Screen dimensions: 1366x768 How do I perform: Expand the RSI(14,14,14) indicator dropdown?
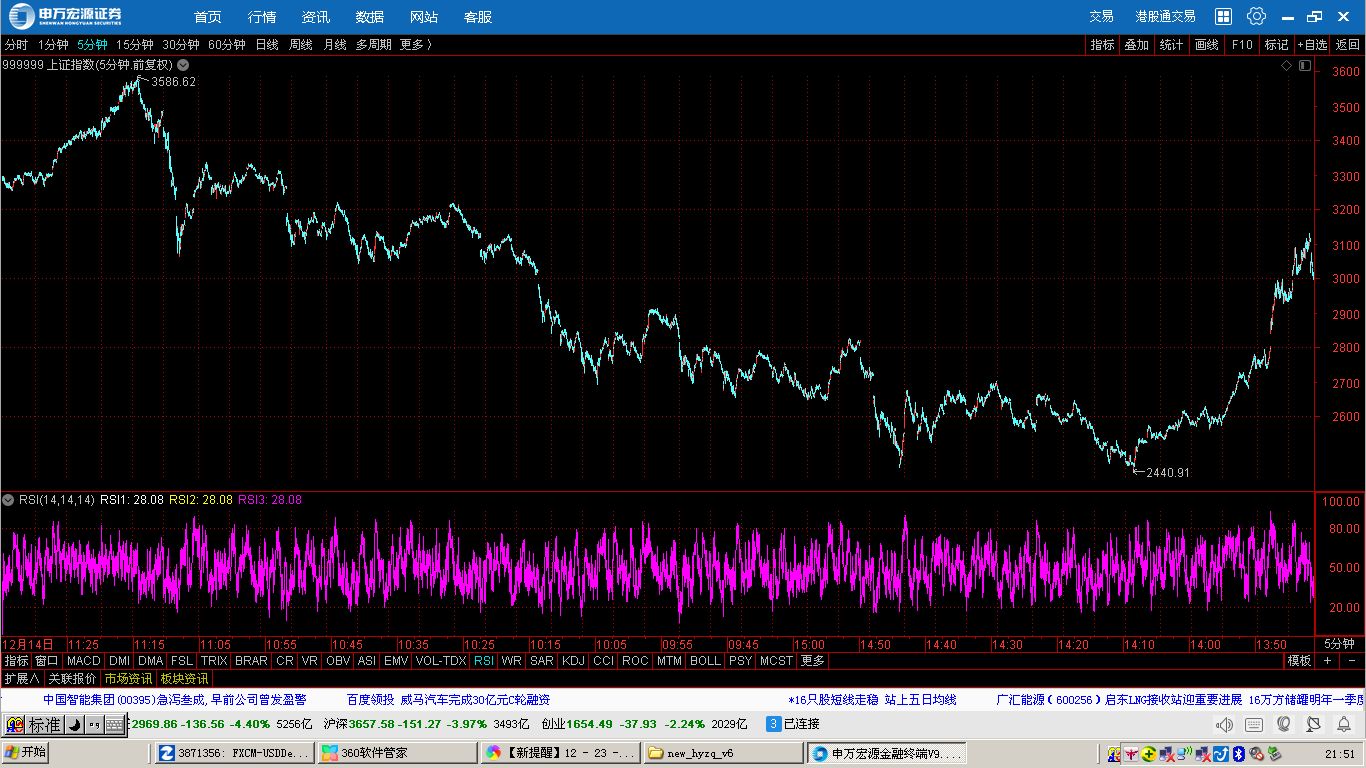(8, 499)
